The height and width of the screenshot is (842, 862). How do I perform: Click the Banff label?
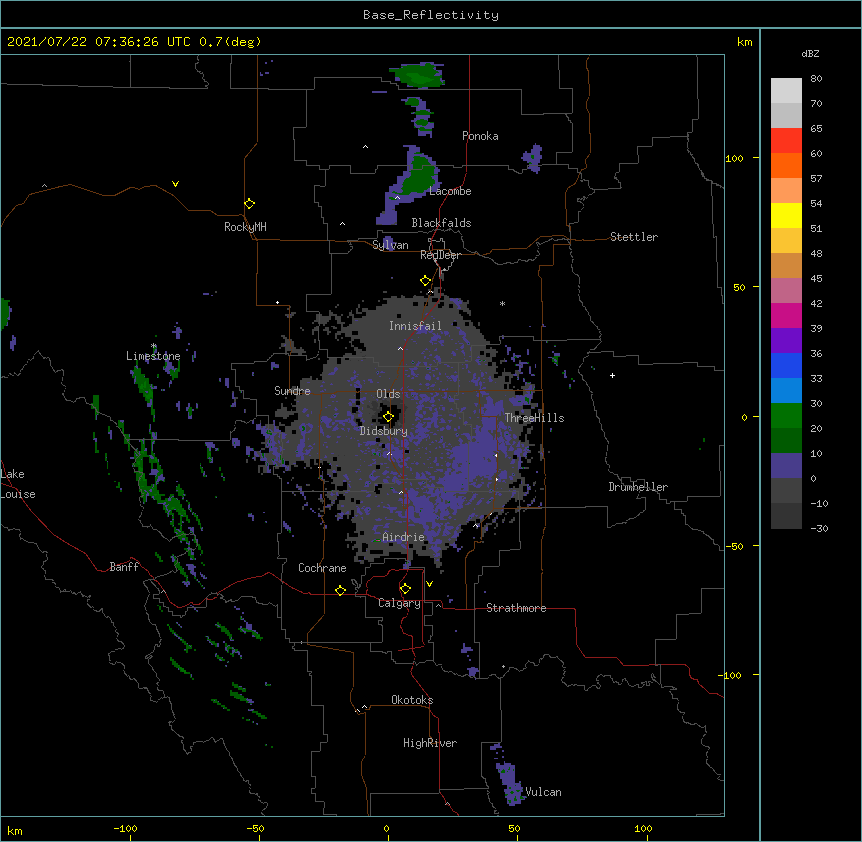coord(124,567)
